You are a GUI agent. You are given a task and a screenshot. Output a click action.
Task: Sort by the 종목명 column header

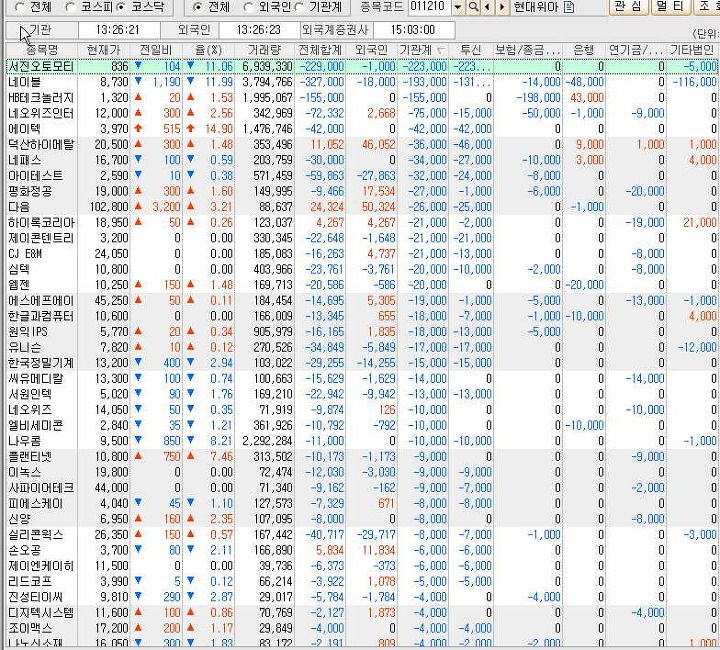coord(42,50)
